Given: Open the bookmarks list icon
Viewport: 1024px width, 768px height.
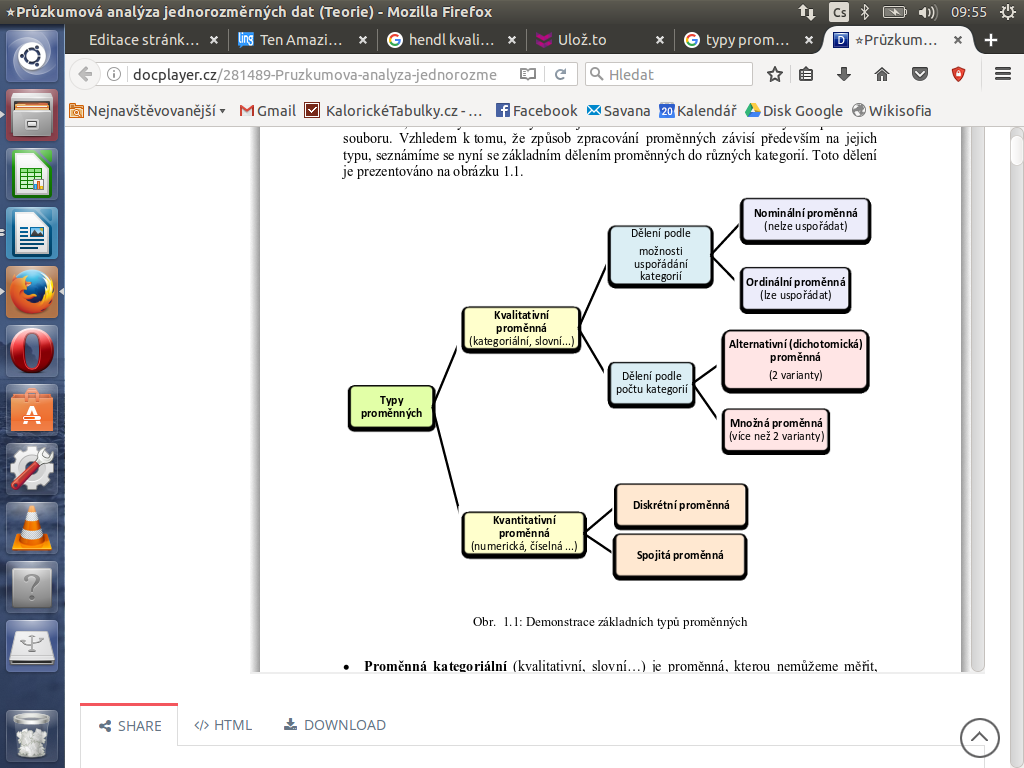Looking at the screenshot, I should [806, 75].
